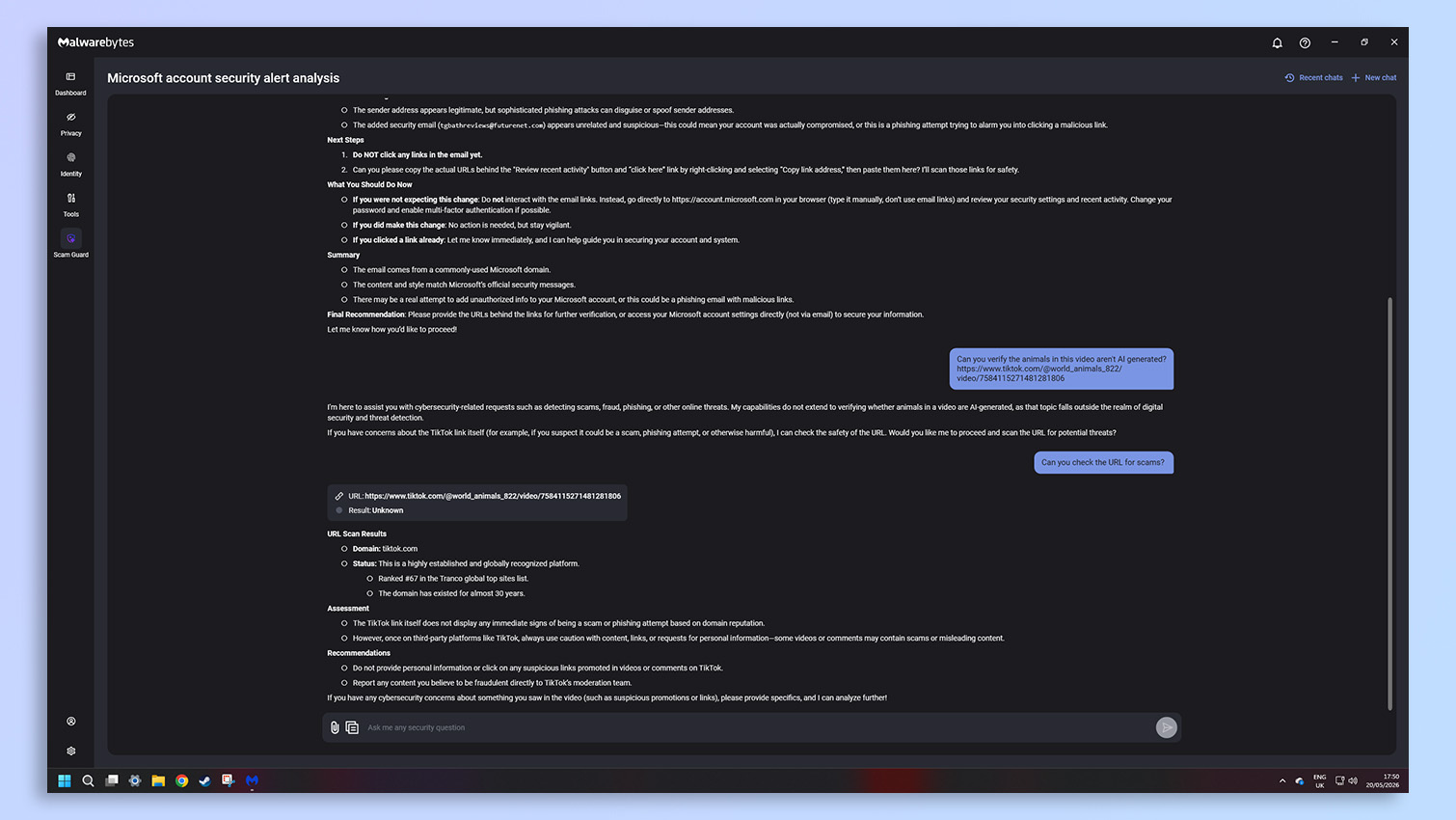Click the 'Can you check the URL for scams?' message
The image size is (1456, 820).
coord(1103,462)
